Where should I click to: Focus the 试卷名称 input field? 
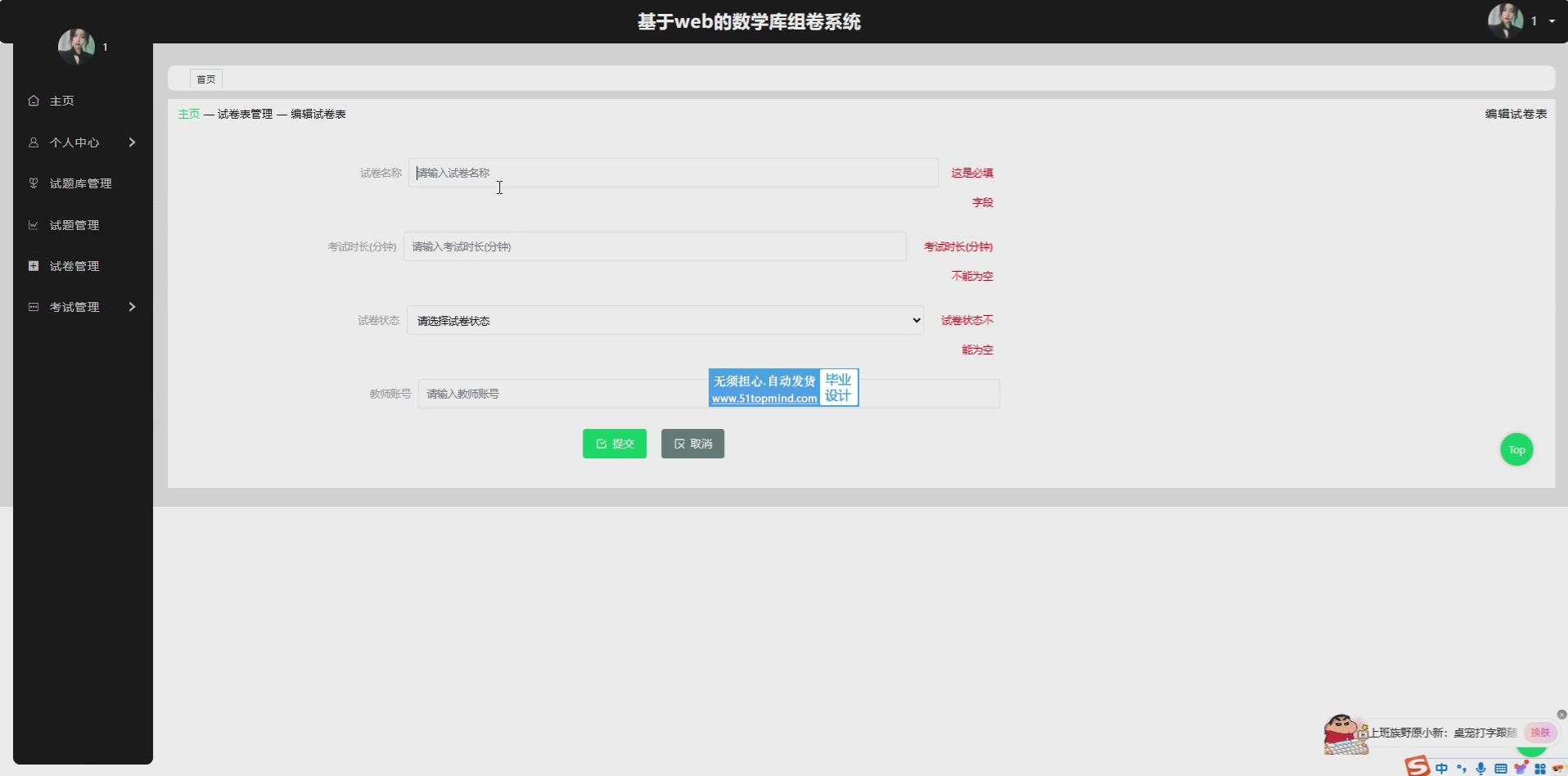tap(674, 173)
